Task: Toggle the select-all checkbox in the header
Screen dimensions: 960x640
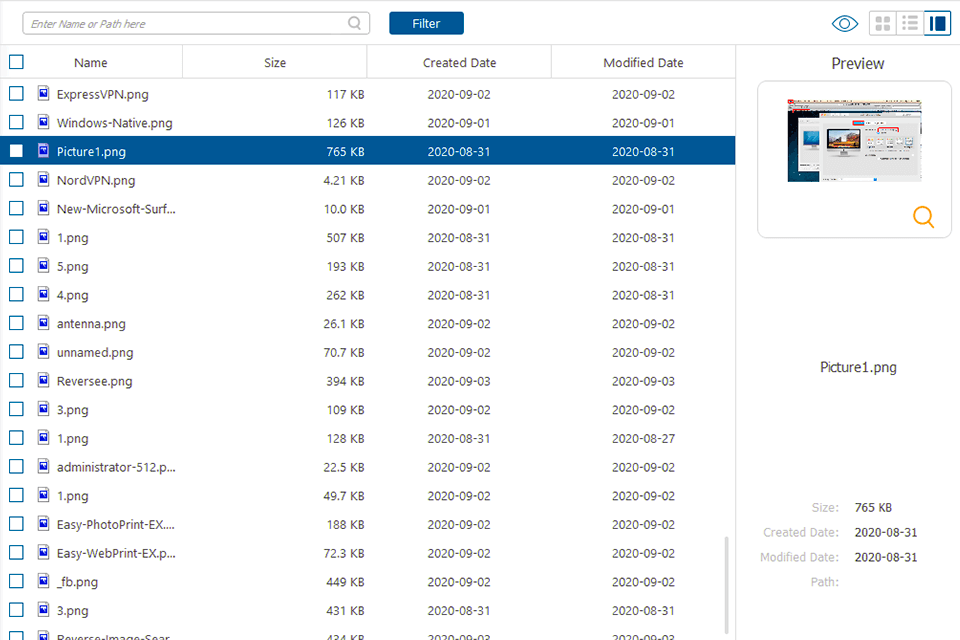Action: 16,61
